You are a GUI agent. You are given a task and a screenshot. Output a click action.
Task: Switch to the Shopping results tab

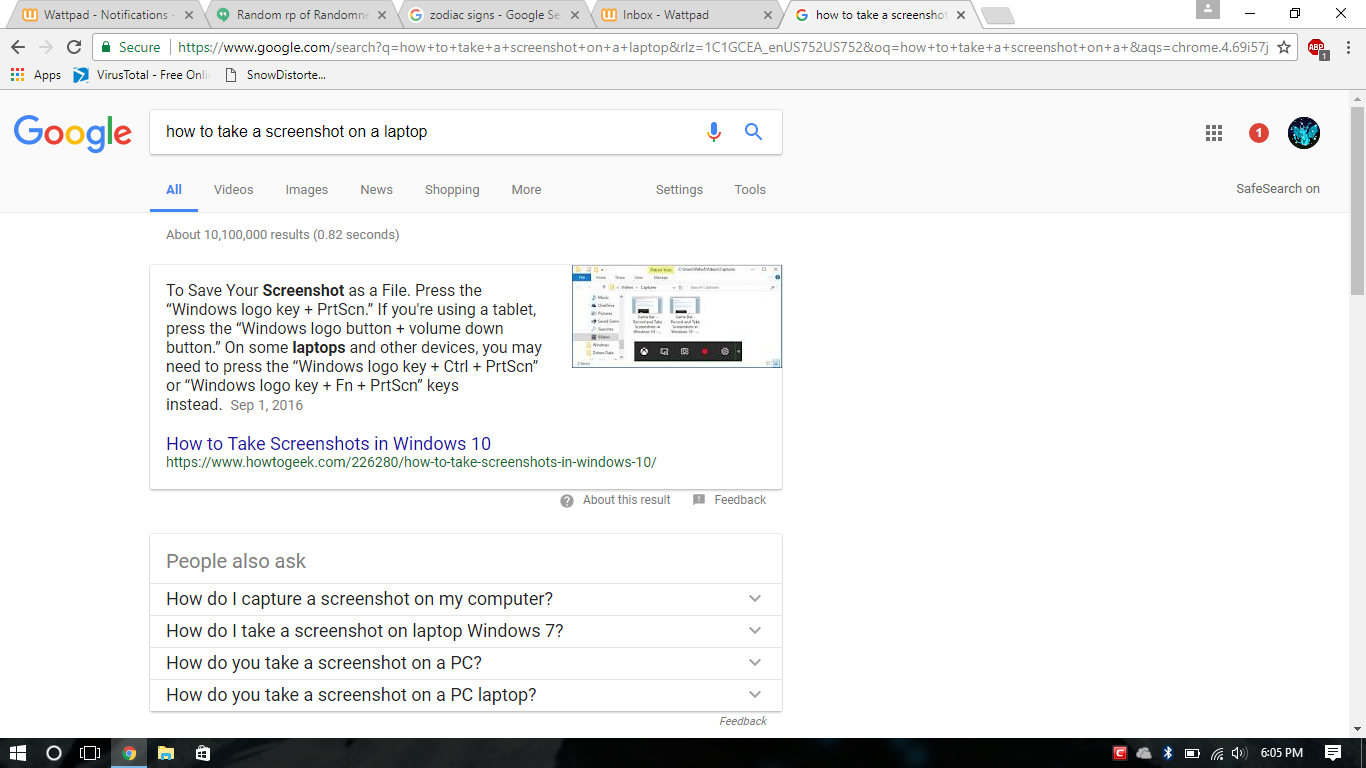pyautogui.click(x=452, y=190)
